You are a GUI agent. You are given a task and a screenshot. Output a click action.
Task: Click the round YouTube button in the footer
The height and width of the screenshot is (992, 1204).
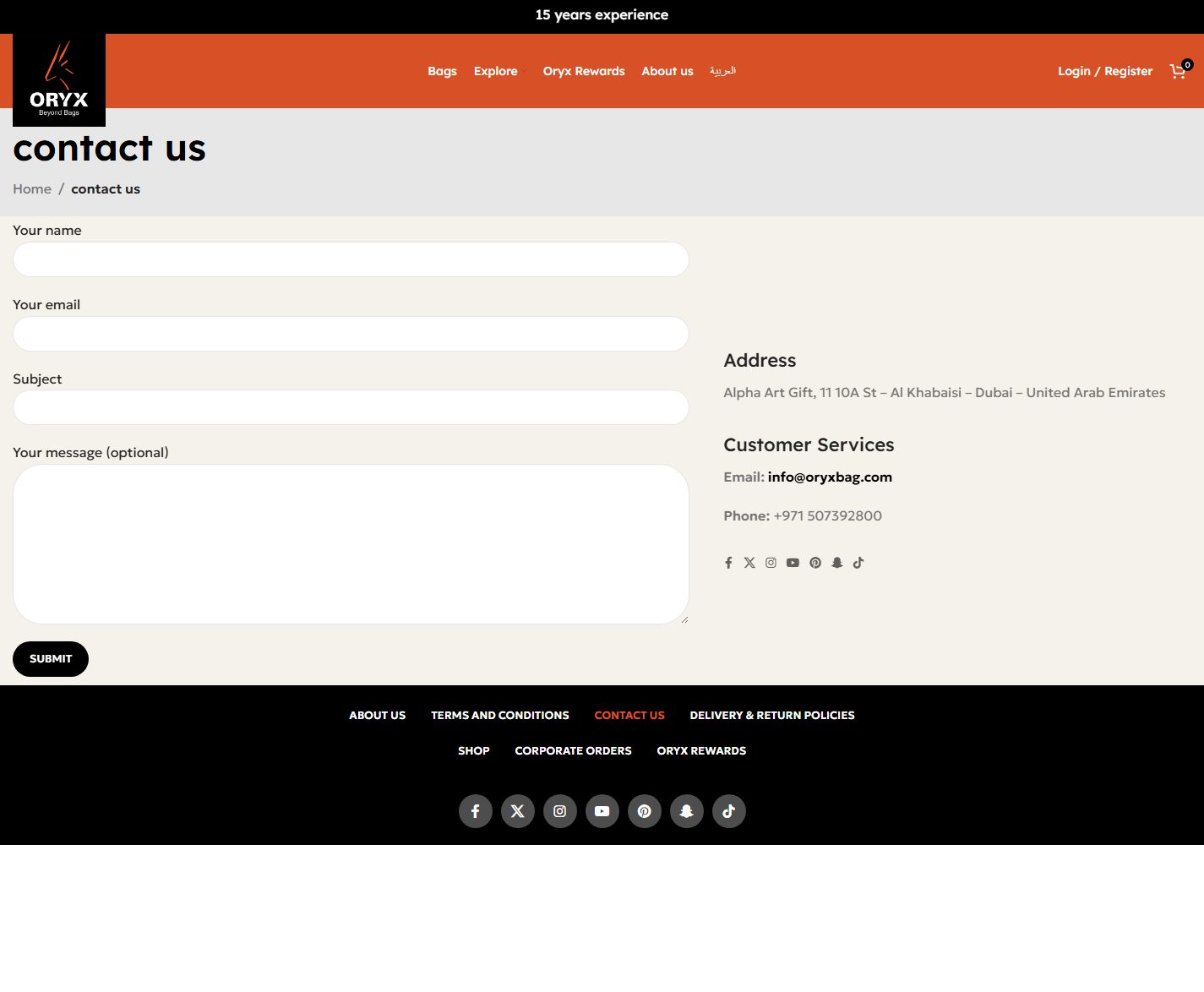click(x=602, y=811)
